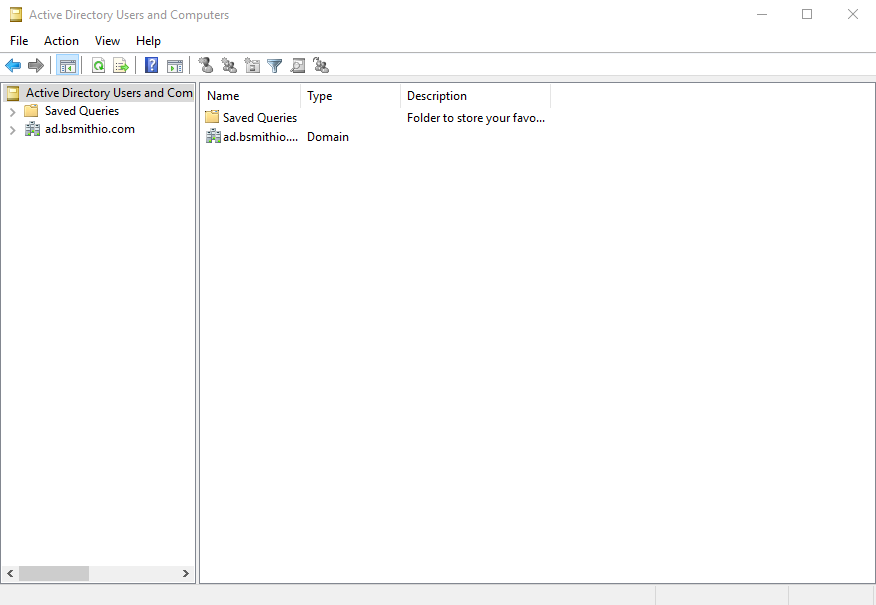The height and width of the screenshot is (605, 876).
Task: Open the Help menu
Action: point(148,41)
